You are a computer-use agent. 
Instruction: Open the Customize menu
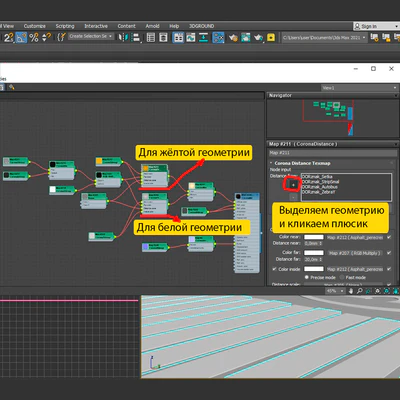34,26
